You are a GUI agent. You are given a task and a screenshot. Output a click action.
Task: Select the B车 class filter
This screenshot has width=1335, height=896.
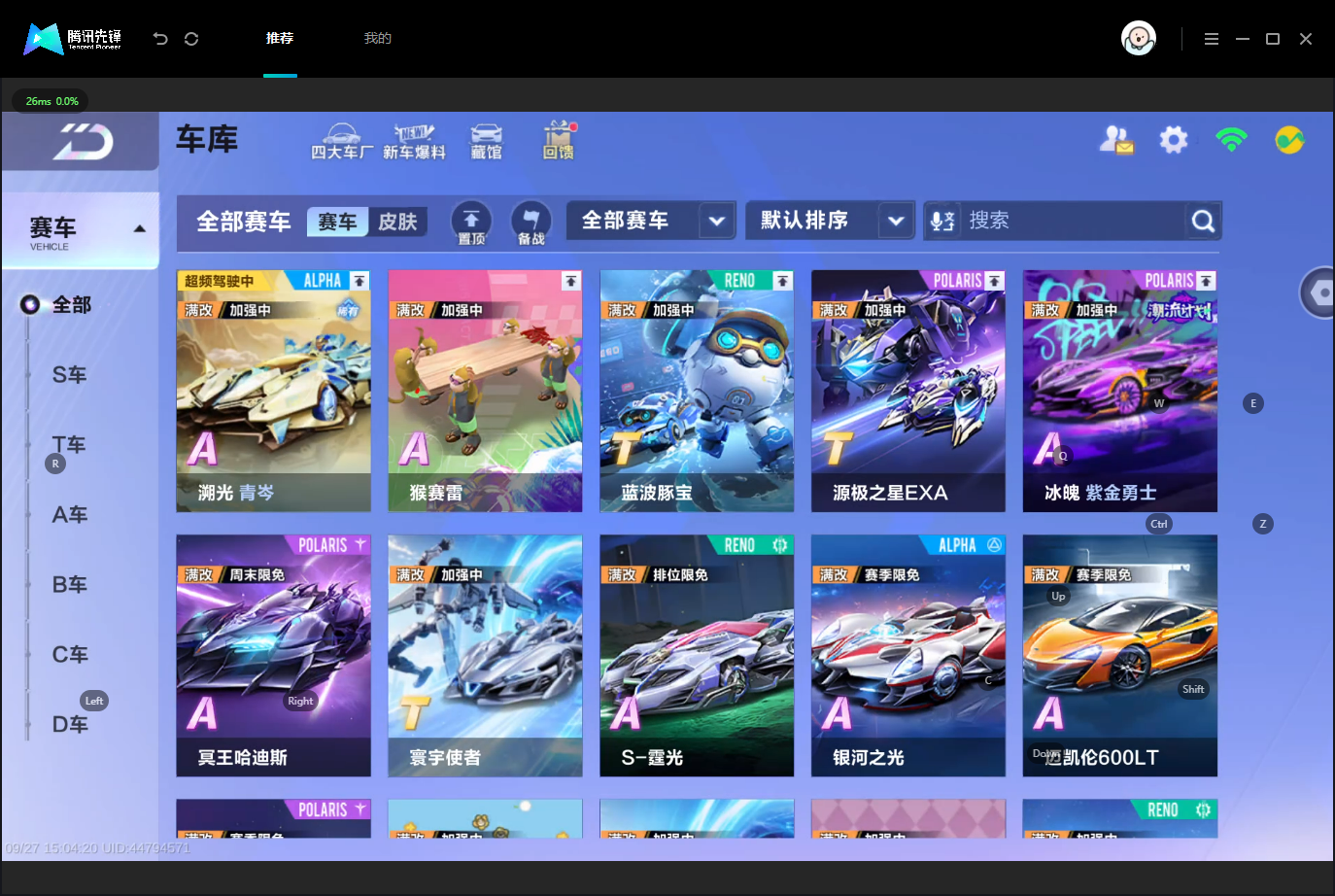pyautogui.click(x=70, y=585)
